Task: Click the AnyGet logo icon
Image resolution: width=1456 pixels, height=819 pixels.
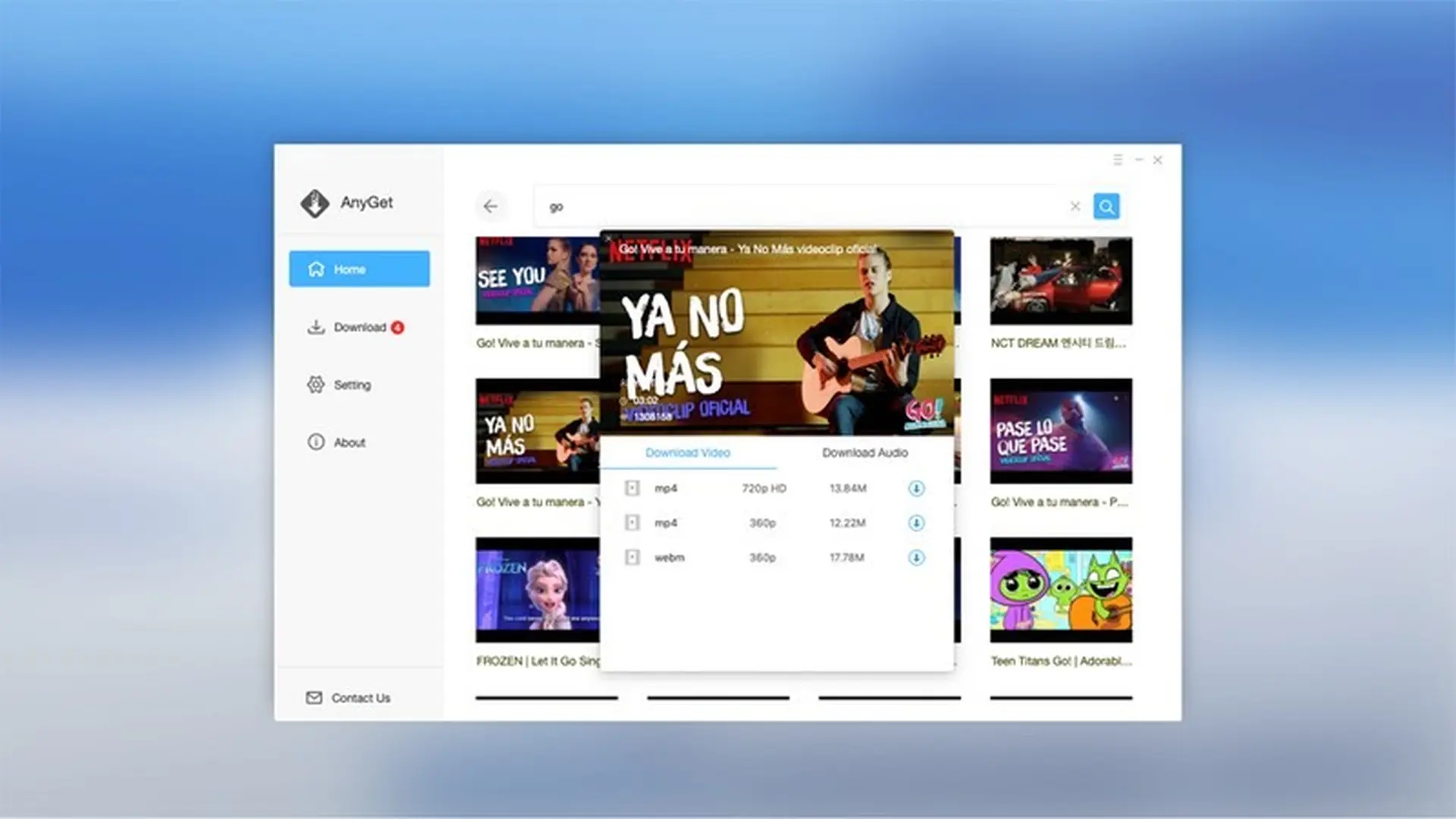Action: [313, 202]
